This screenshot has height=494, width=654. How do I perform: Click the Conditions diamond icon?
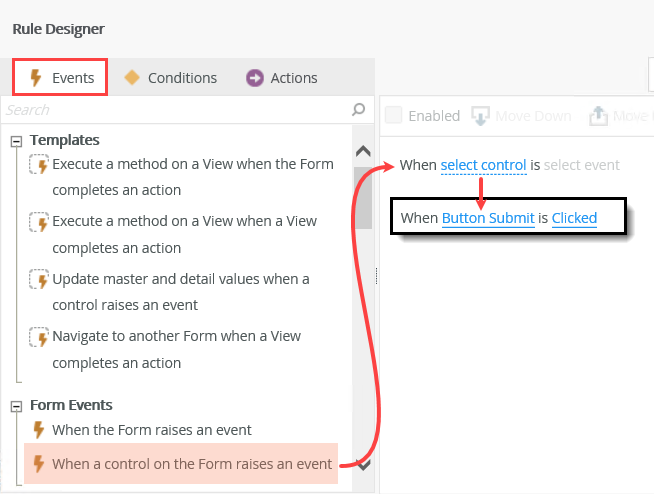[x=131, y=78]
